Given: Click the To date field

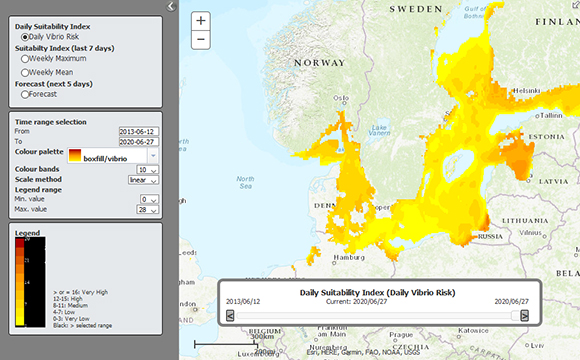Looking at the screenshot, I should click(x=139, y=142).
